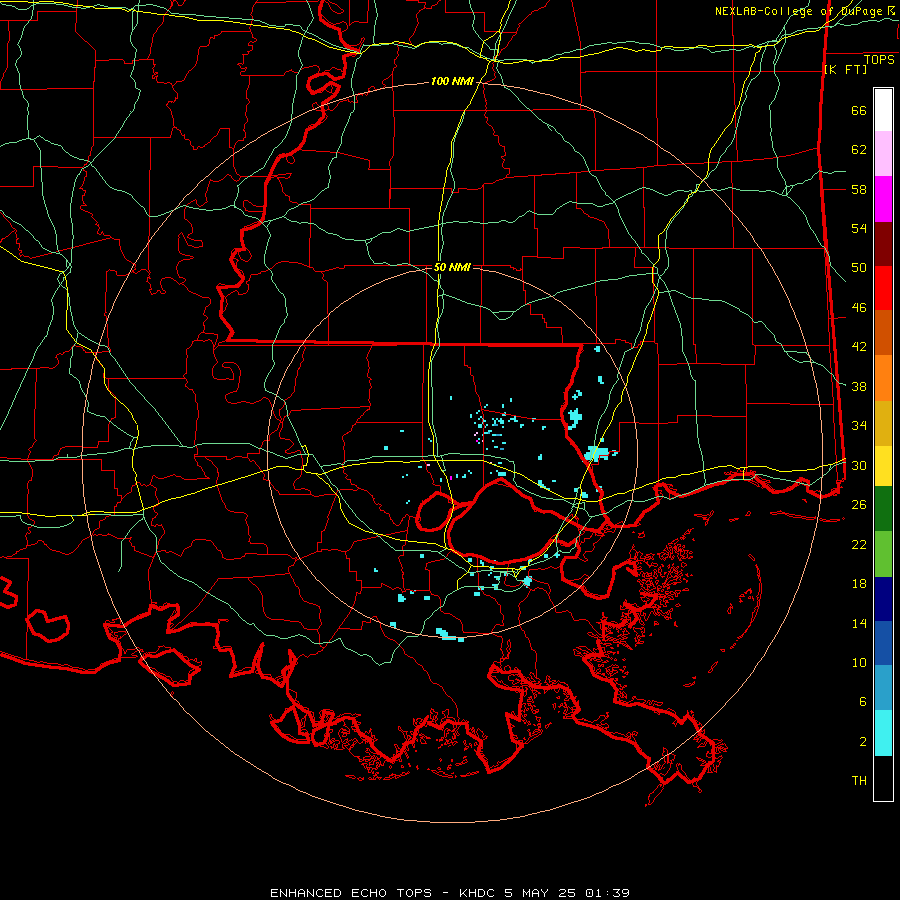Click the light green 22 kft legend swatch

click(883, 554)
